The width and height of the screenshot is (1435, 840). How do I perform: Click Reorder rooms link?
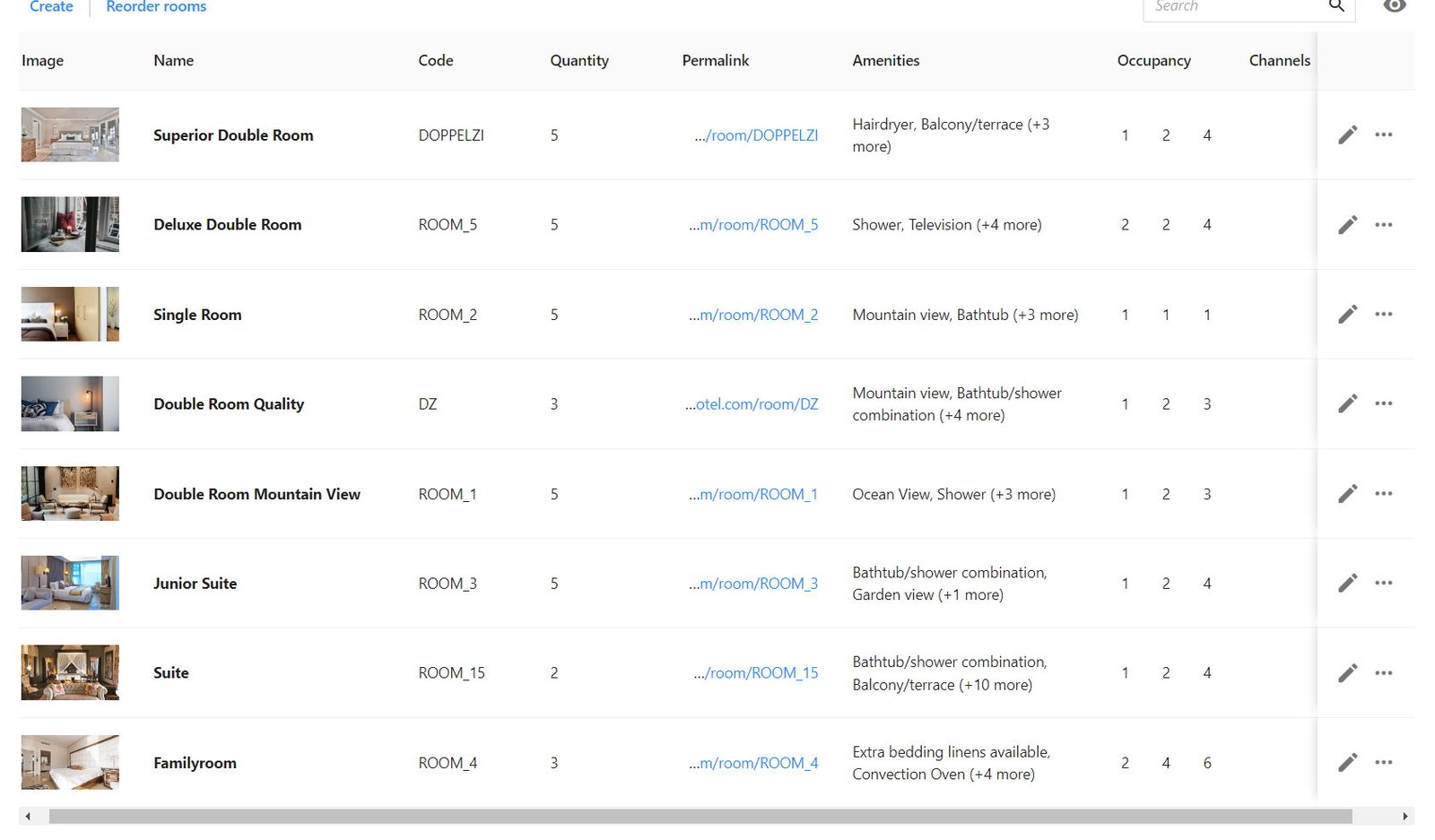[156, 6]
